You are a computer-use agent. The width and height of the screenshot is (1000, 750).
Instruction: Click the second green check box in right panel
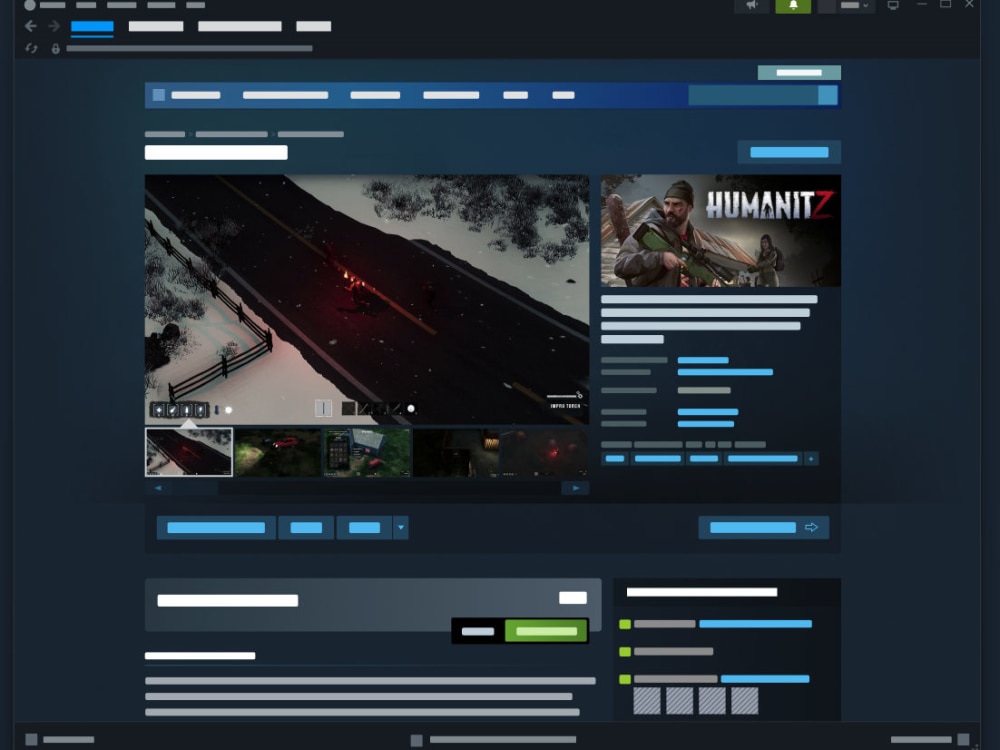(625, 651)
